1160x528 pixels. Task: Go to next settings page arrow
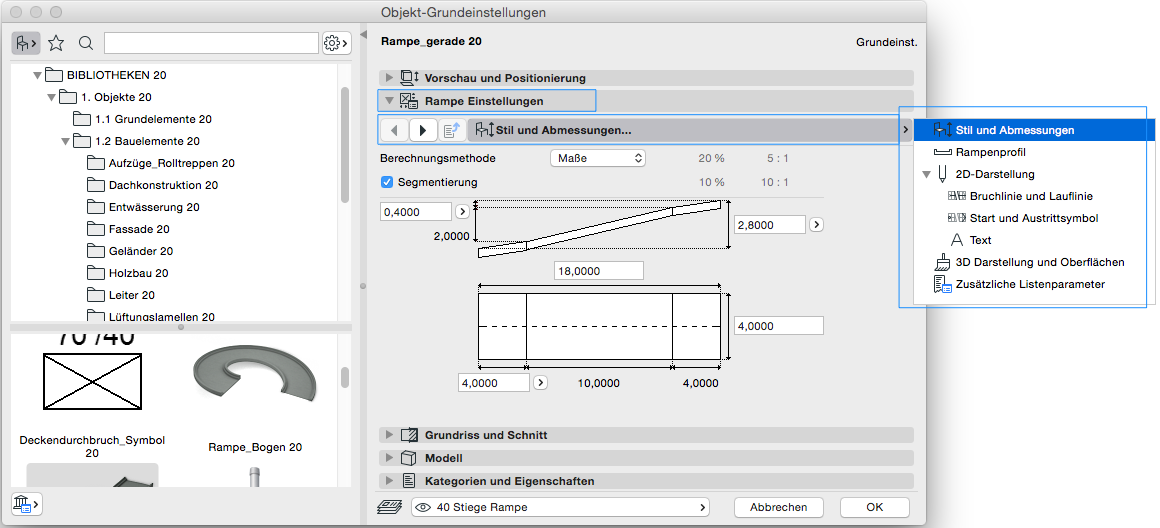tap(423, 130)
